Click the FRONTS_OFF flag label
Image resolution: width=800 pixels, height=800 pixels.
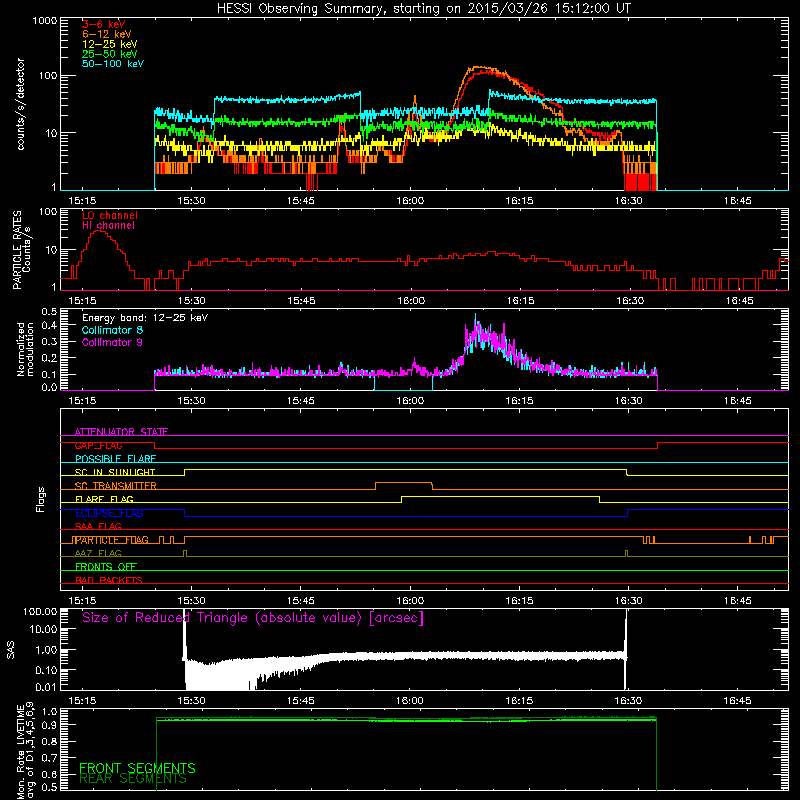[x=106, y=567]
